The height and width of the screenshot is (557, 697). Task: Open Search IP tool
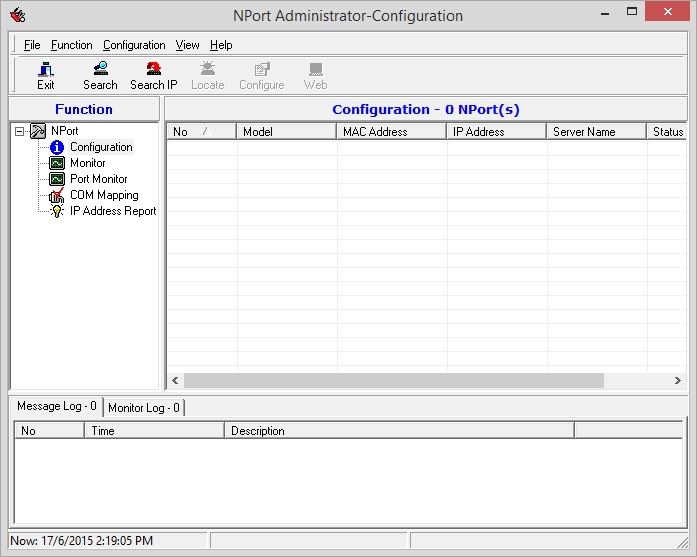tap(154, 76)
